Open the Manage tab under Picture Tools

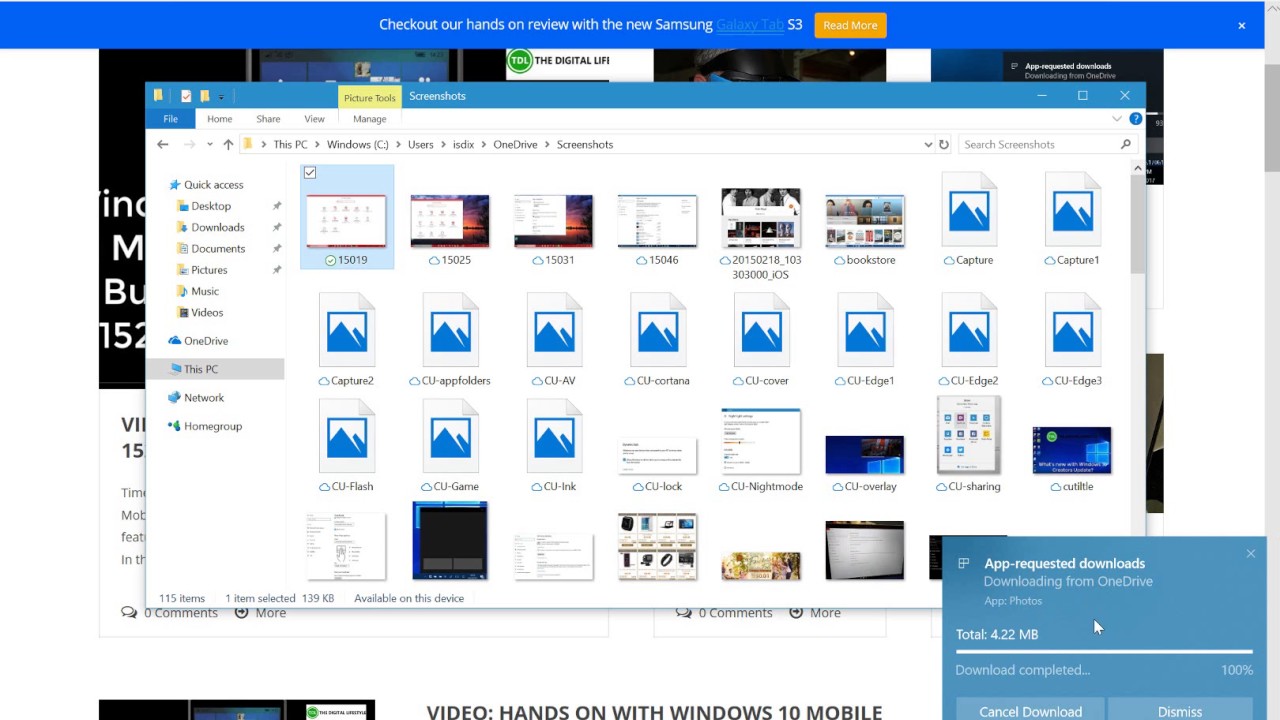tap(369, 119)
